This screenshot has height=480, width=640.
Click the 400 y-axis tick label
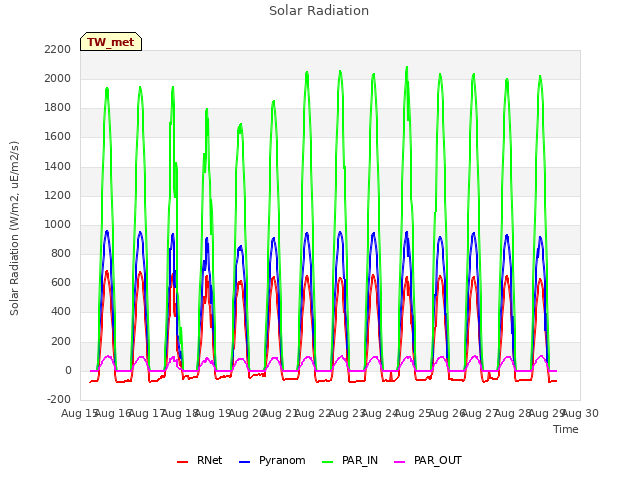61,311
